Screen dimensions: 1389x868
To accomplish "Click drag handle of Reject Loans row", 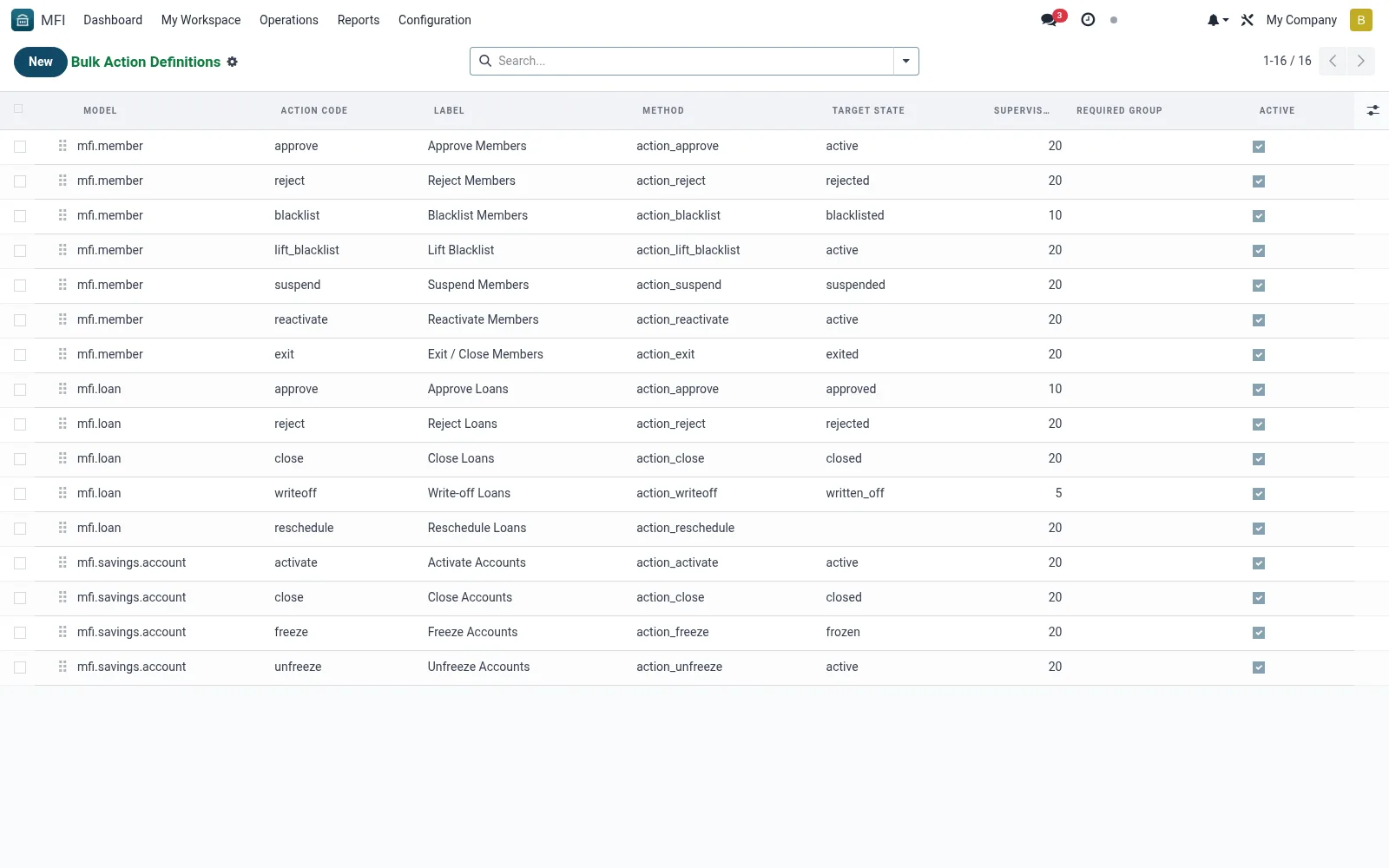I will 63,424.
